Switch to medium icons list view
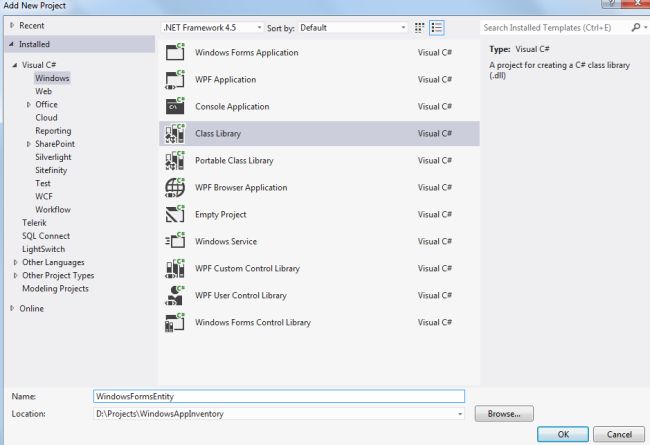This screenshot has width=650, height=445. point(437,28)
